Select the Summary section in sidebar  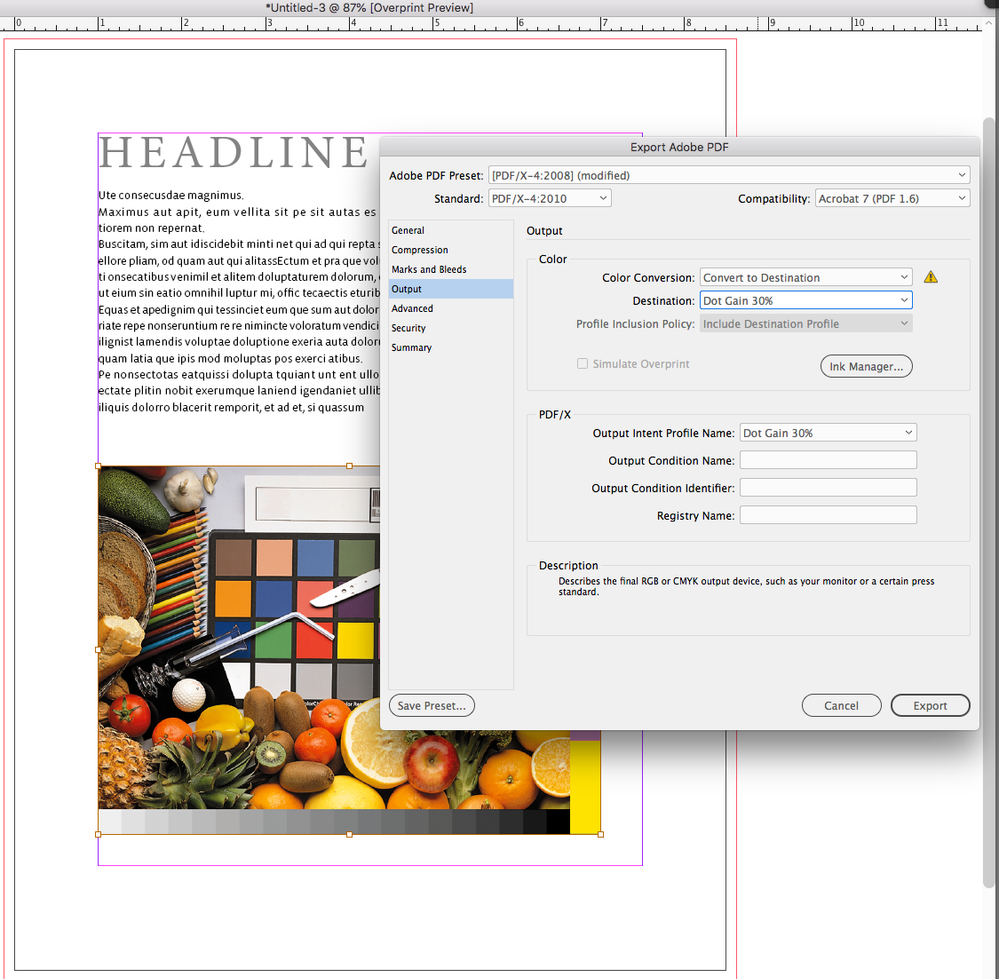coord(450,348)
